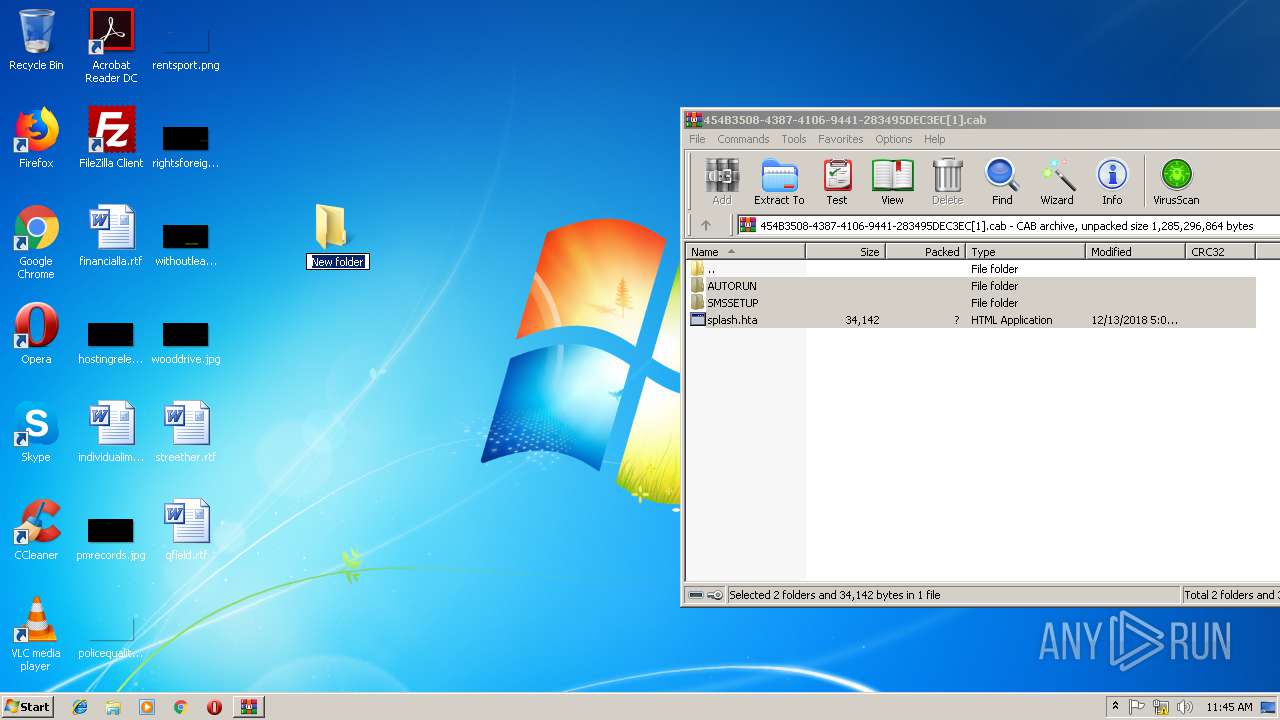The height and width of the screenshot is (720, 1280).
Task: Sort by the Type column header
Action: pyautogui.click(x=1026, y=252)
